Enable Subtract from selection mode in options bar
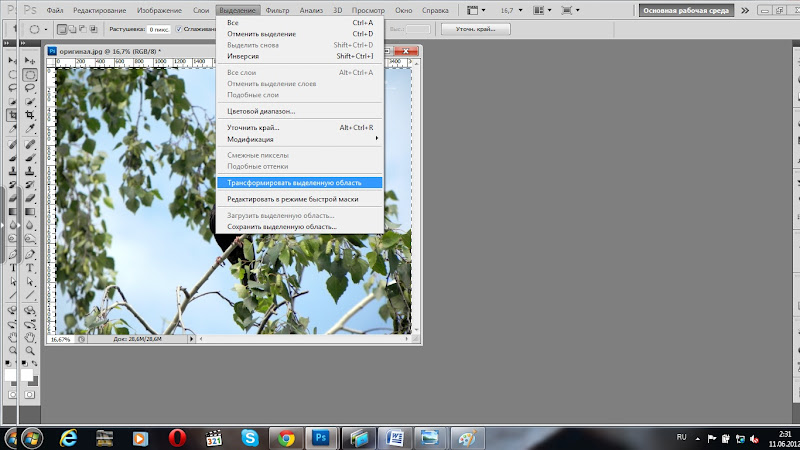Screen dimensions: 800x450 83,29
